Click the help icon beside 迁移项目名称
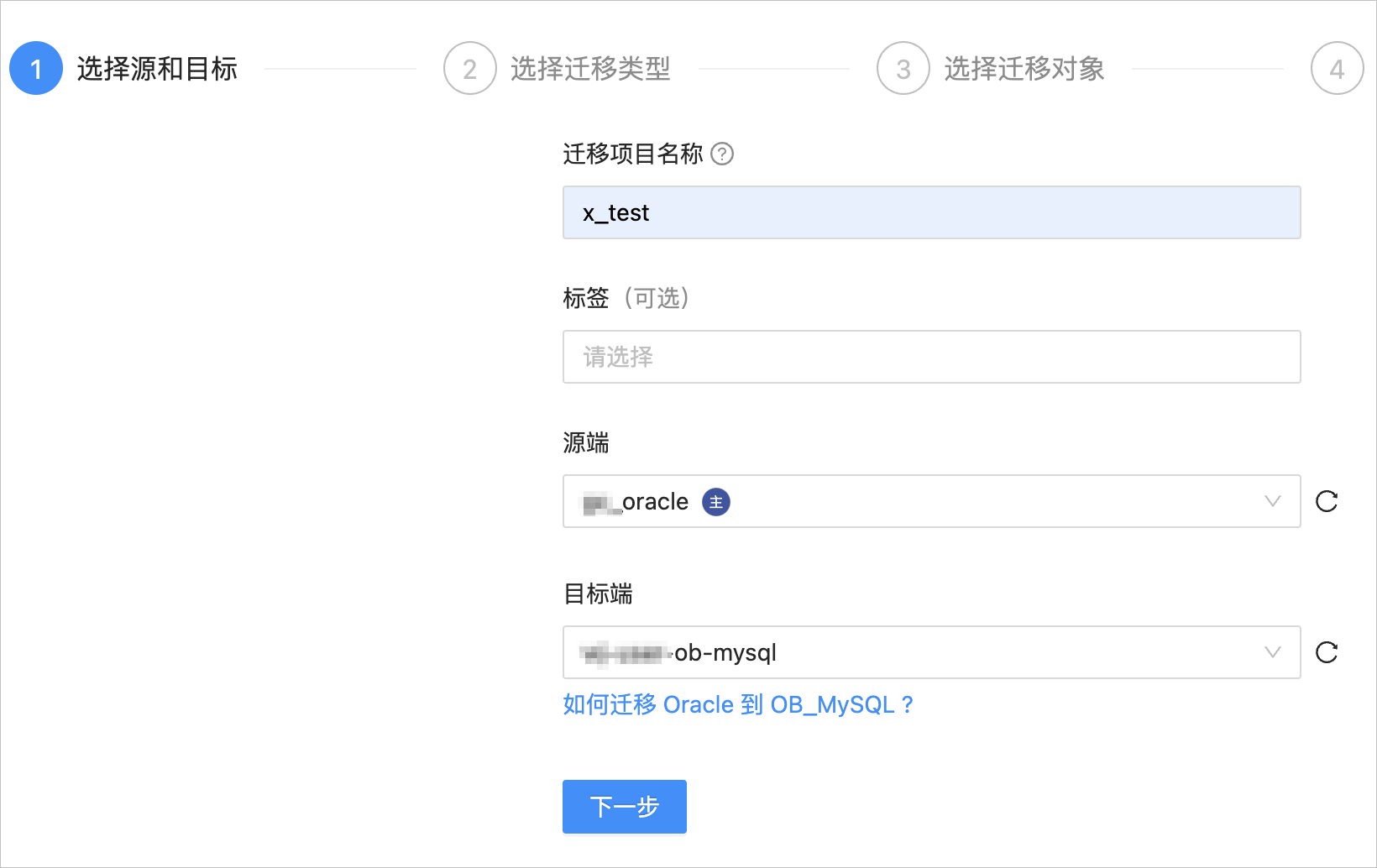 click(722, 154)
